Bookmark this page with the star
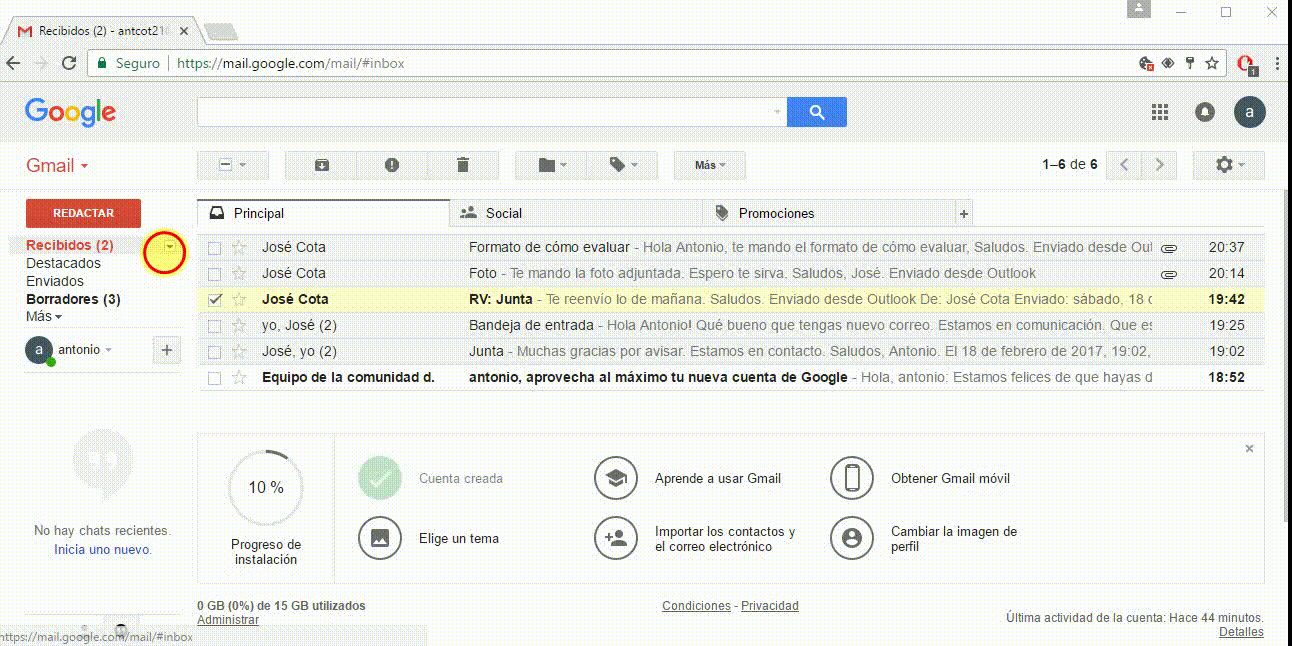The width and height of the screenshot is (1292, 646). (1212, 63)
